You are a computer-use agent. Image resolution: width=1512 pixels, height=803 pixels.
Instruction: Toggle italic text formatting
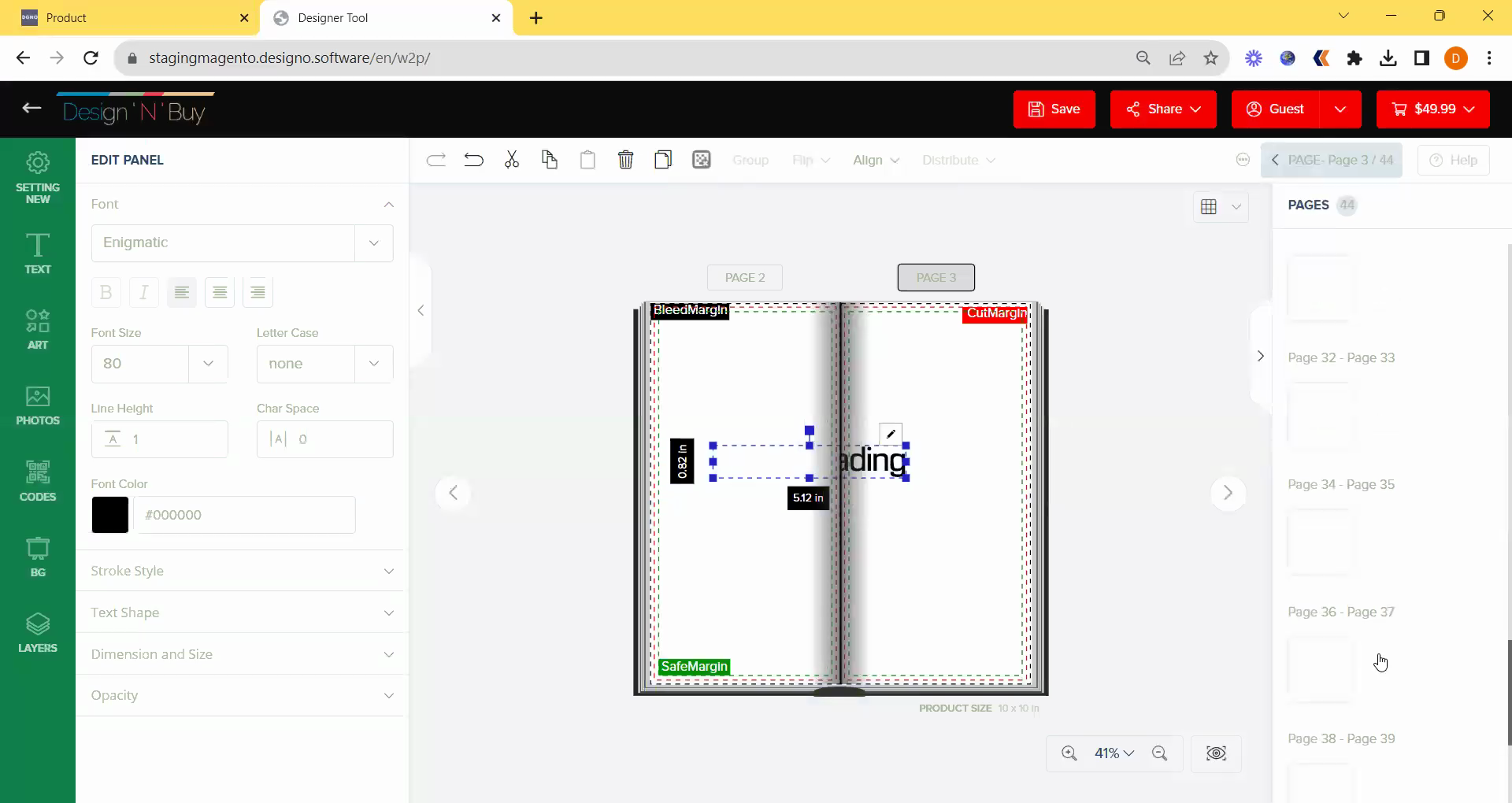(144, 293)
